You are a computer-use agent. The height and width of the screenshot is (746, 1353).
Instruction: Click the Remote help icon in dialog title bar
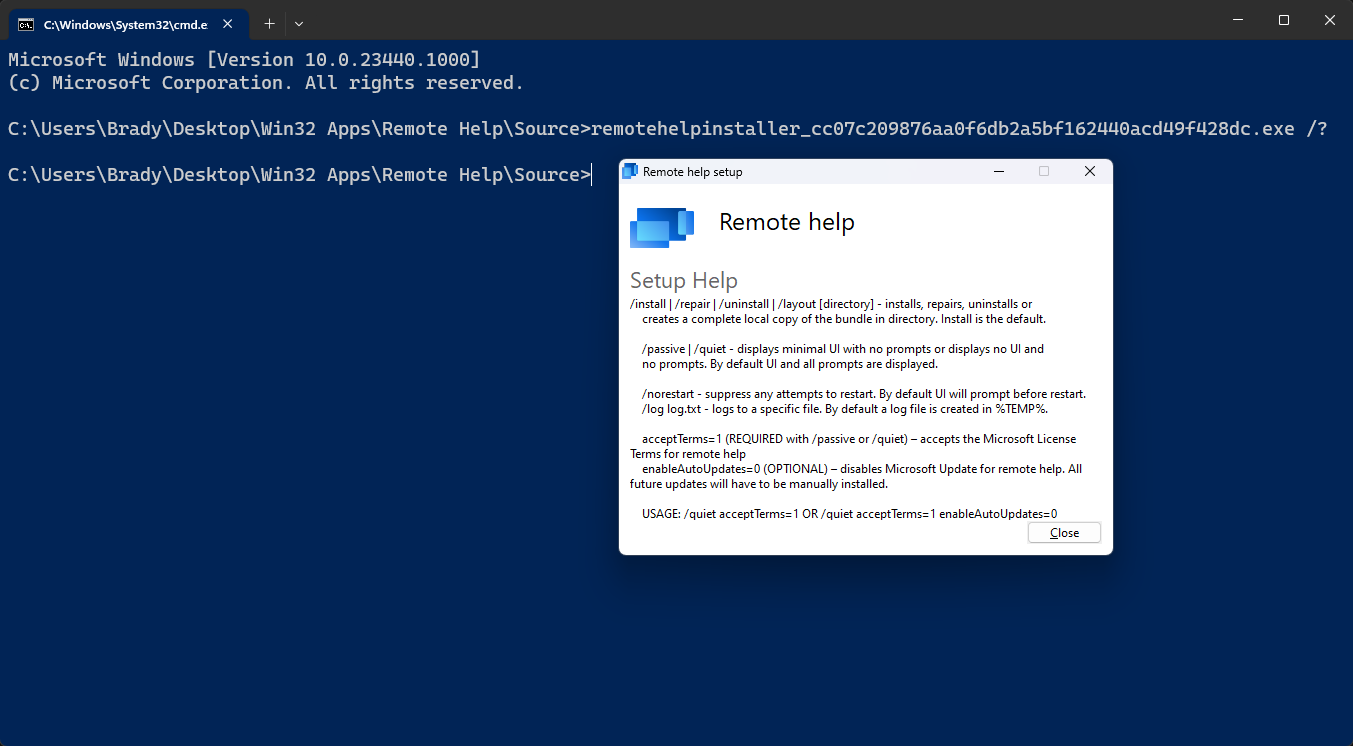(631, 171)
